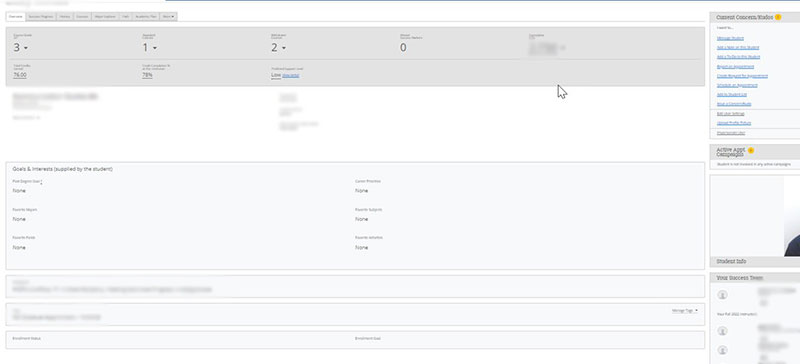
Task: Click the link next to Low support level
Action: 291,76
